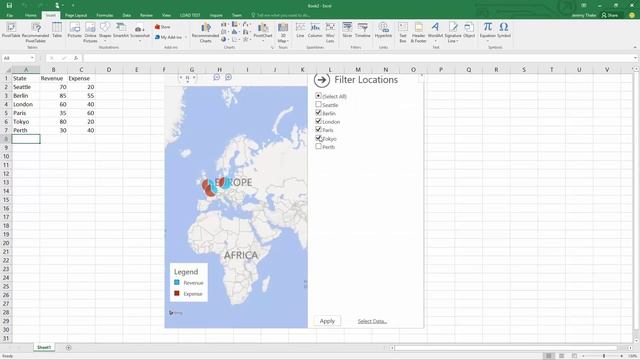Insert a Symbol (omega icon)
The width and height of the screenshot is (640, 360).
(504, 31)
